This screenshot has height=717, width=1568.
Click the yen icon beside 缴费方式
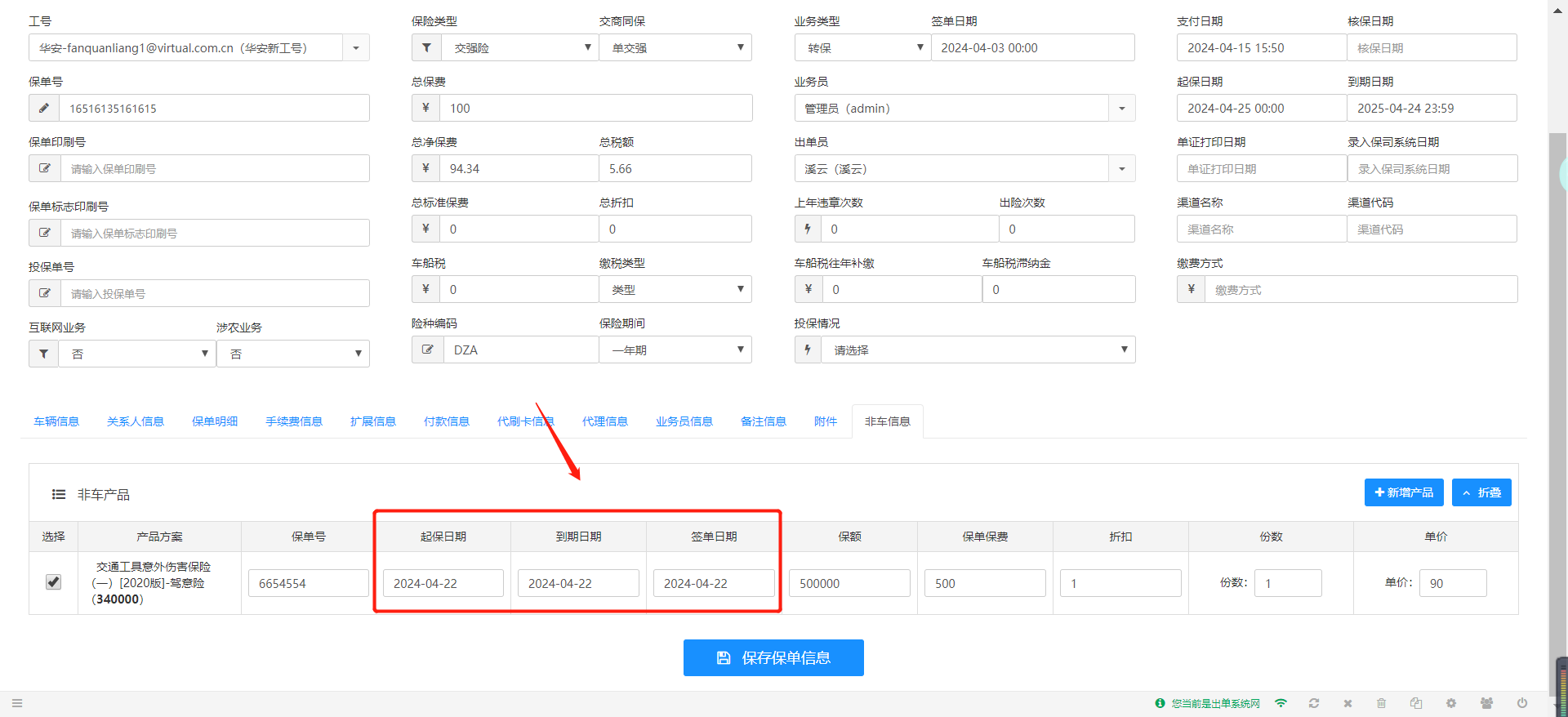tap(1191, 289)
